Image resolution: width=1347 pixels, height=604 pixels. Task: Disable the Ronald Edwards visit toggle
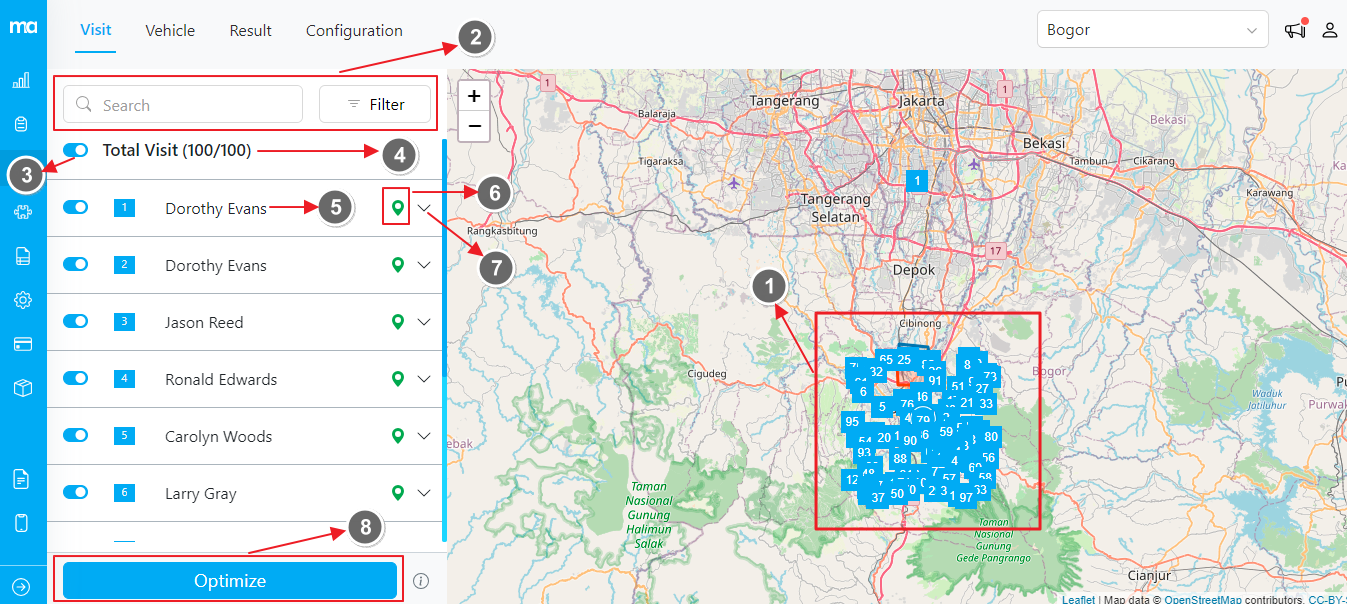pos(75,379)
